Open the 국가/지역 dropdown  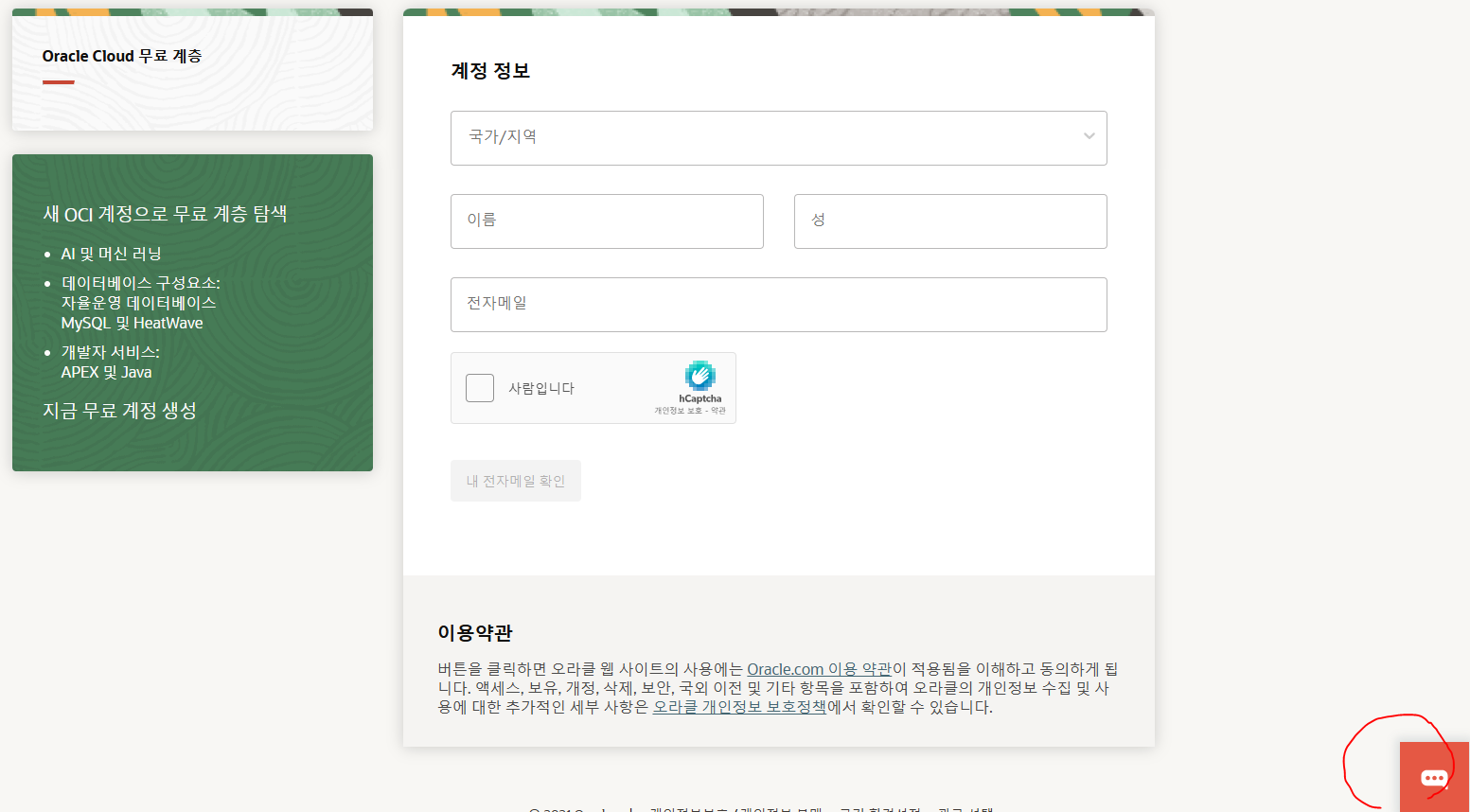[779, 138]
